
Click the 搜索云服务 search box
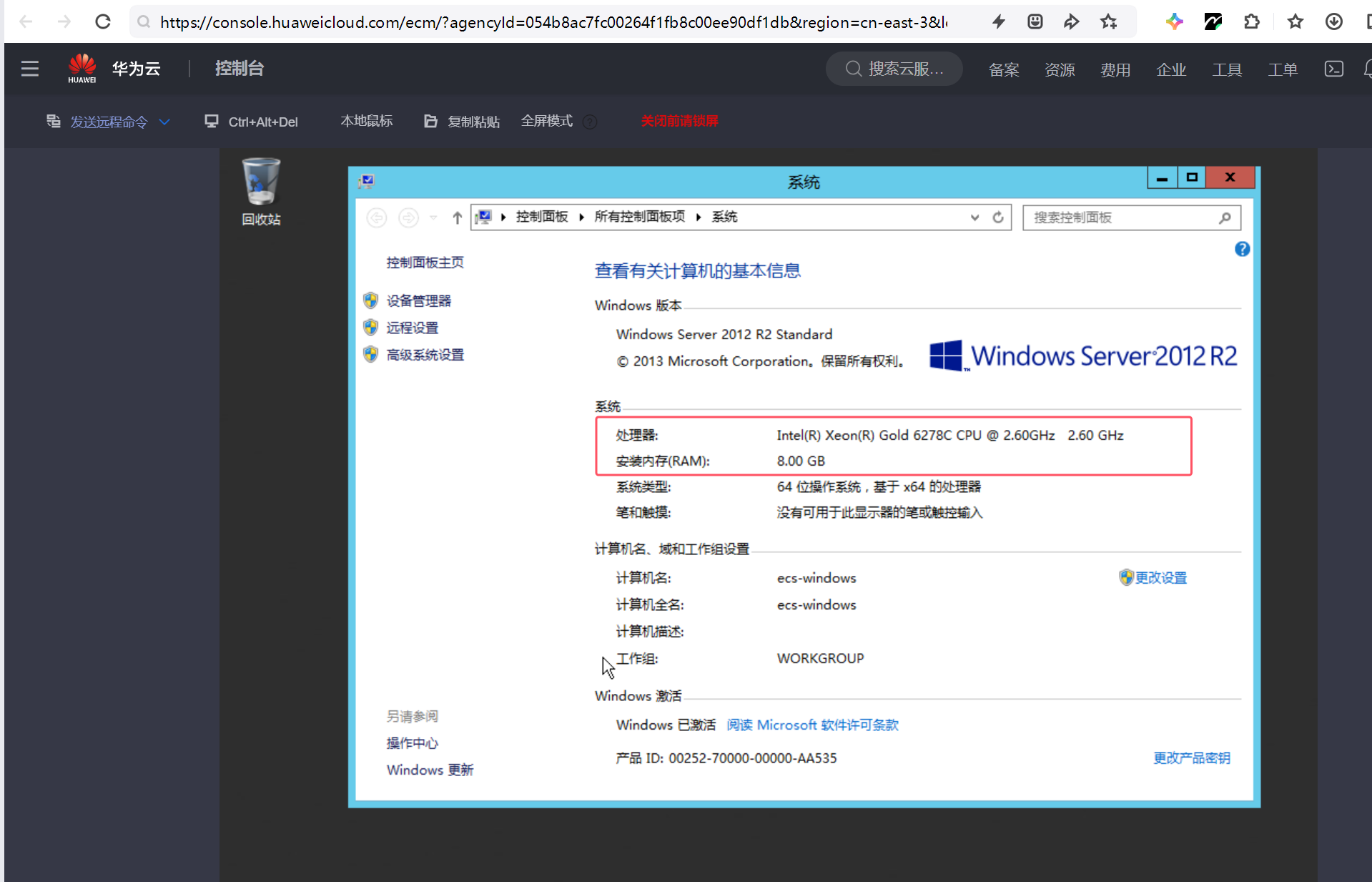coord(894,69)
